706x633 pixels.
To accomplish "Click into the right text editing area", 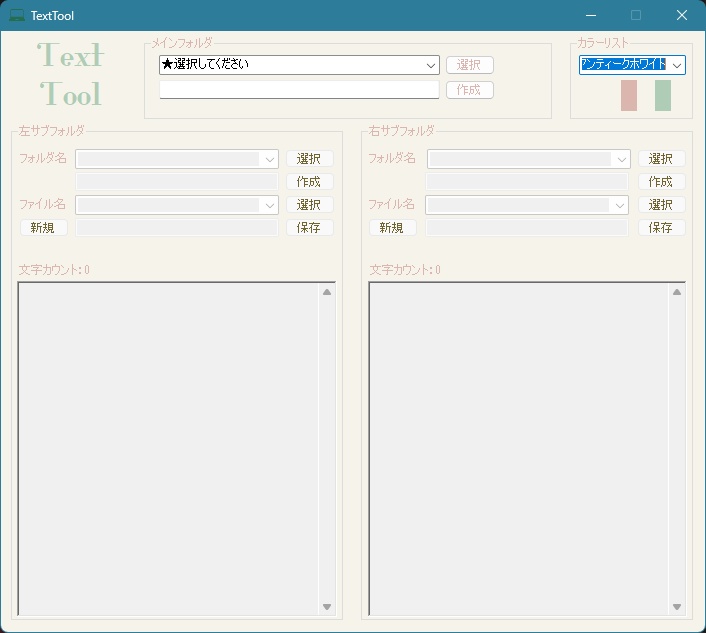I will [x=519, y=449].
